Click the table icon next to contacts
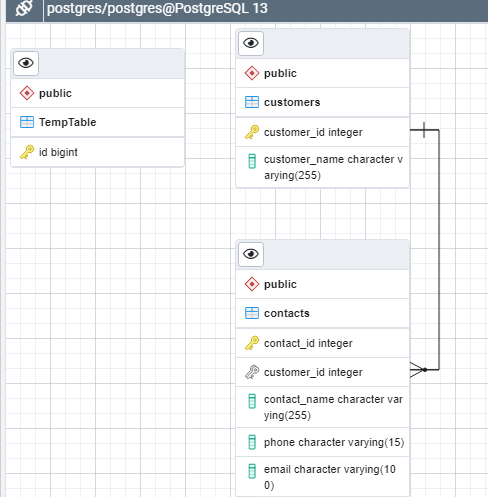 pyautogui.click(x=252, y=313)
